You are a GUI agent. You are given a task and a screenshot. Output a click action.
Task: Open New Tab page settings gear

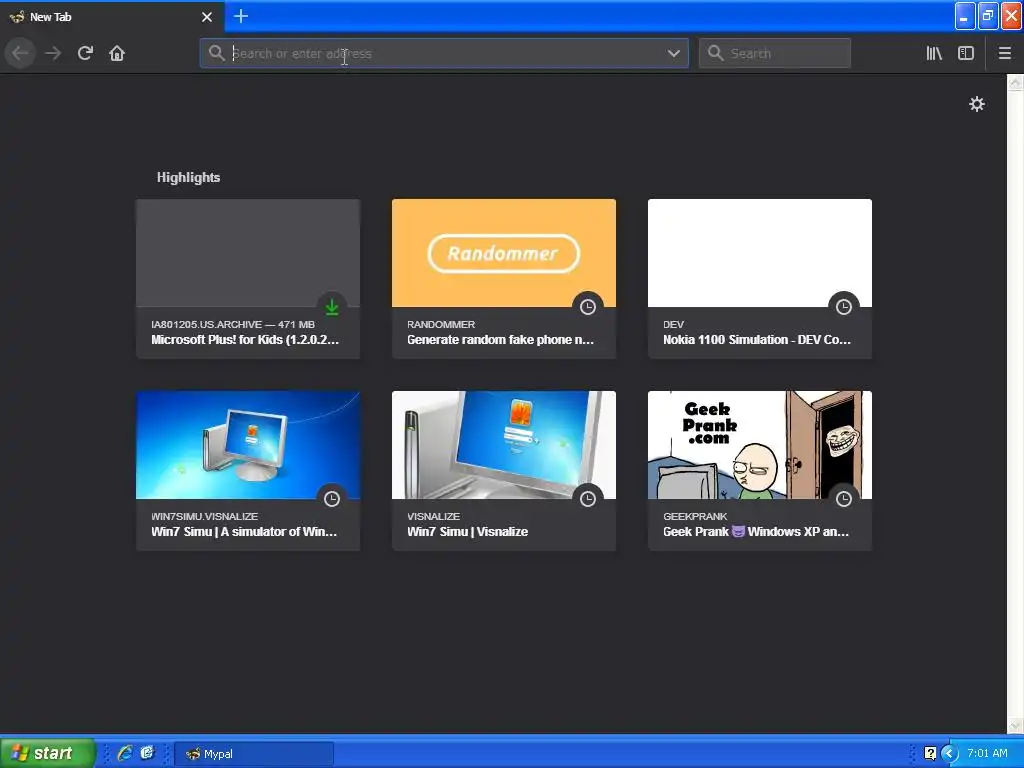pyautogui.click(x=976, y=104)
